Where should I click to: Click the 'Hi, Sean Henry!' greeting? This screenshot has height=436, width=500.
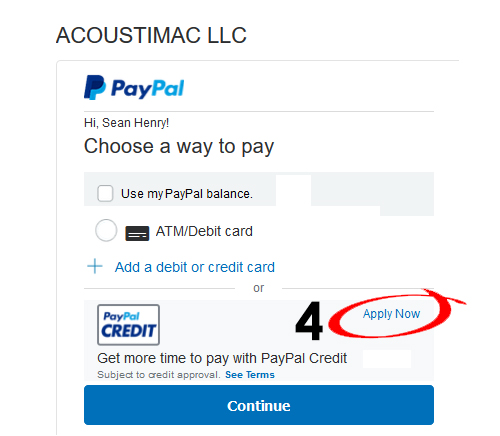[127, 123]
